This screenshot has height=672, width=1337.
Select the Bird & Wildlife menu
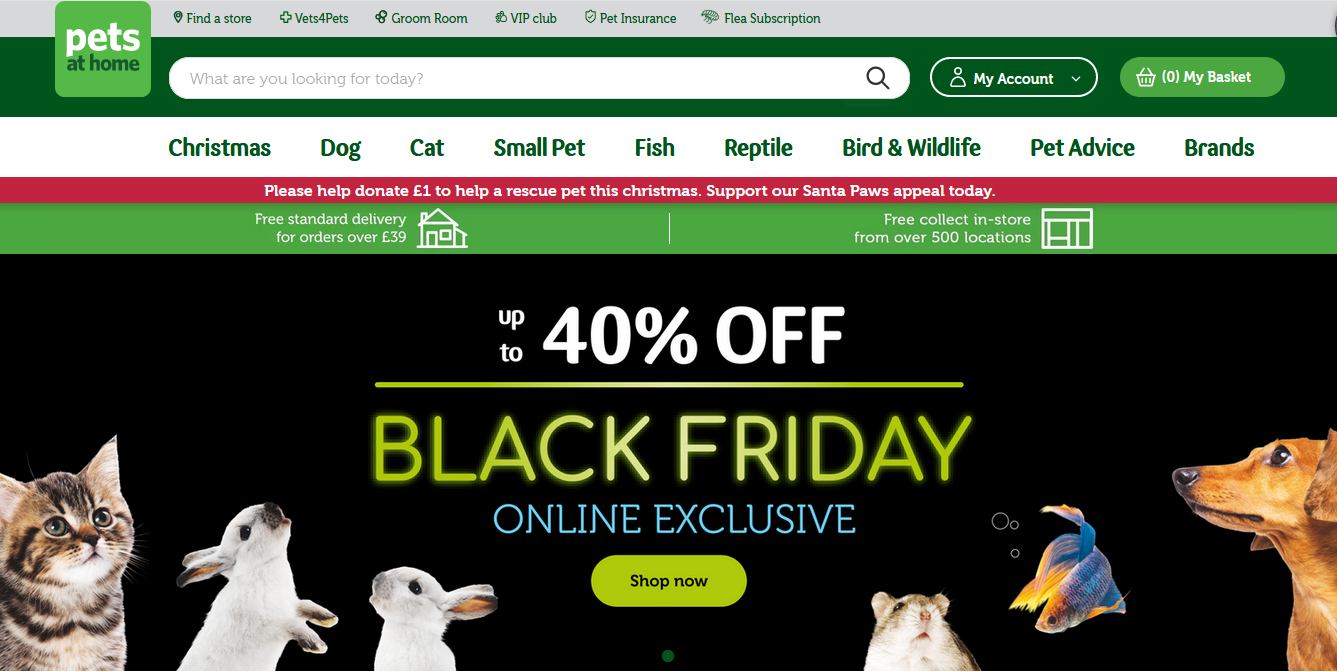tap(911, 148)
